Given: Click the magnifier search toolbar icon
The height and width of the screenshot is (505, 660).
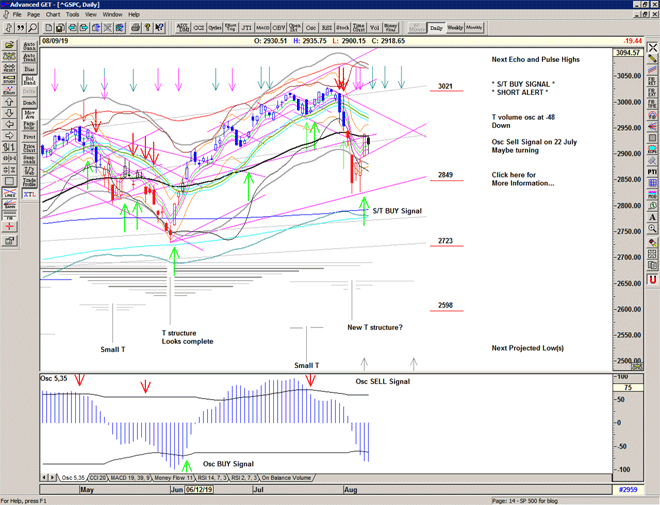Looking at the screenshot, I should pyautogui.click(x=33, y=28).
